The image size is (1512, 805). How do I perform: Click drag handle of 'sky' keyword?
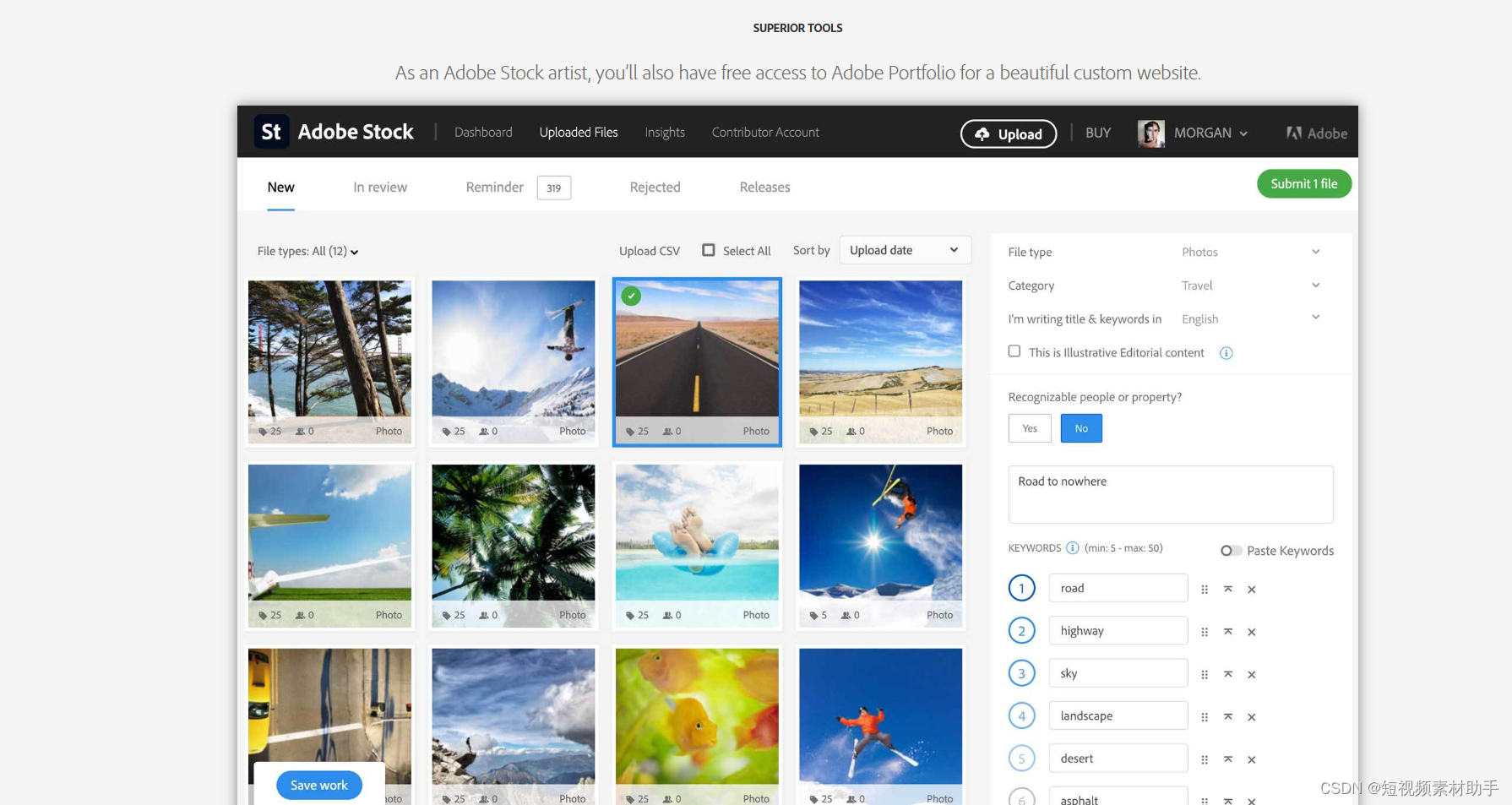click(x=1205, y=674)
